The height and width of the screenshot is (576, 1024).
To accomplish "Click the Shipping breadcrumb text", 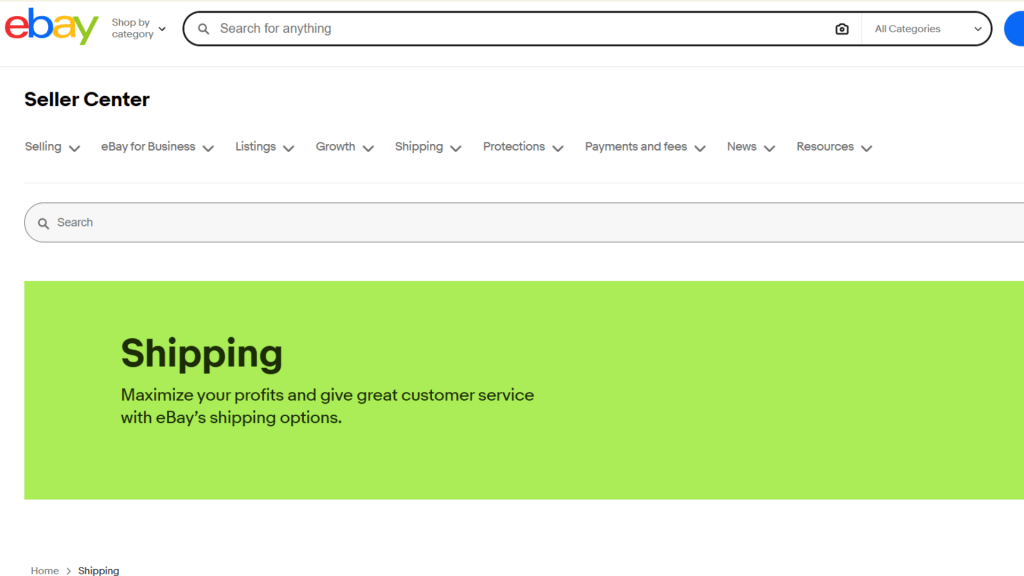I will [x=99, y=570].
